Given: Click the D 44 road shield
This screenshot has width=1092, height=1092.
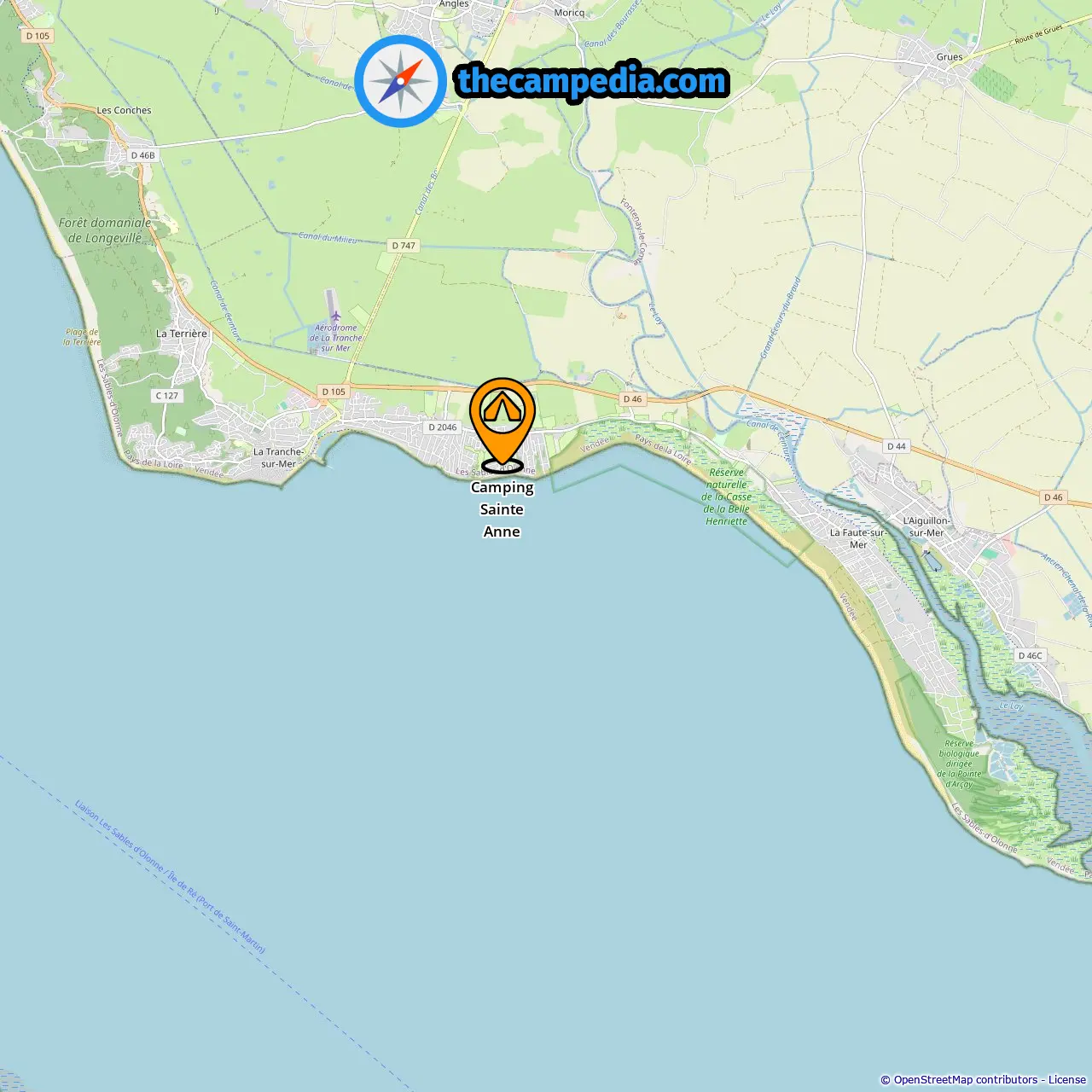Looking at the screenshot, I should click(897, 446).
